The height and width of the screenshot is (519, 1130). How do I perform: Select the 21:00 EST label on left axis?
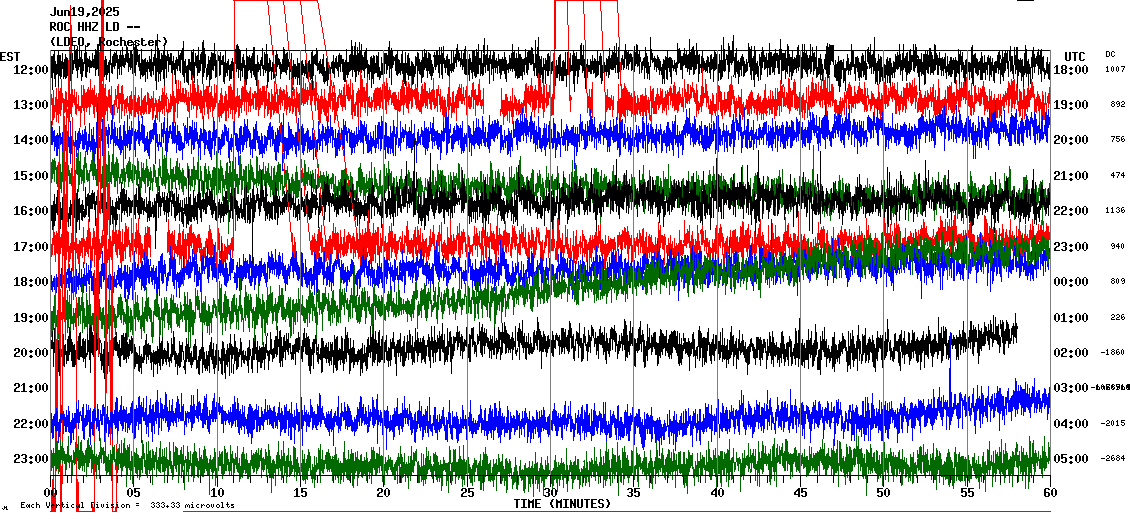pos(31,388)
